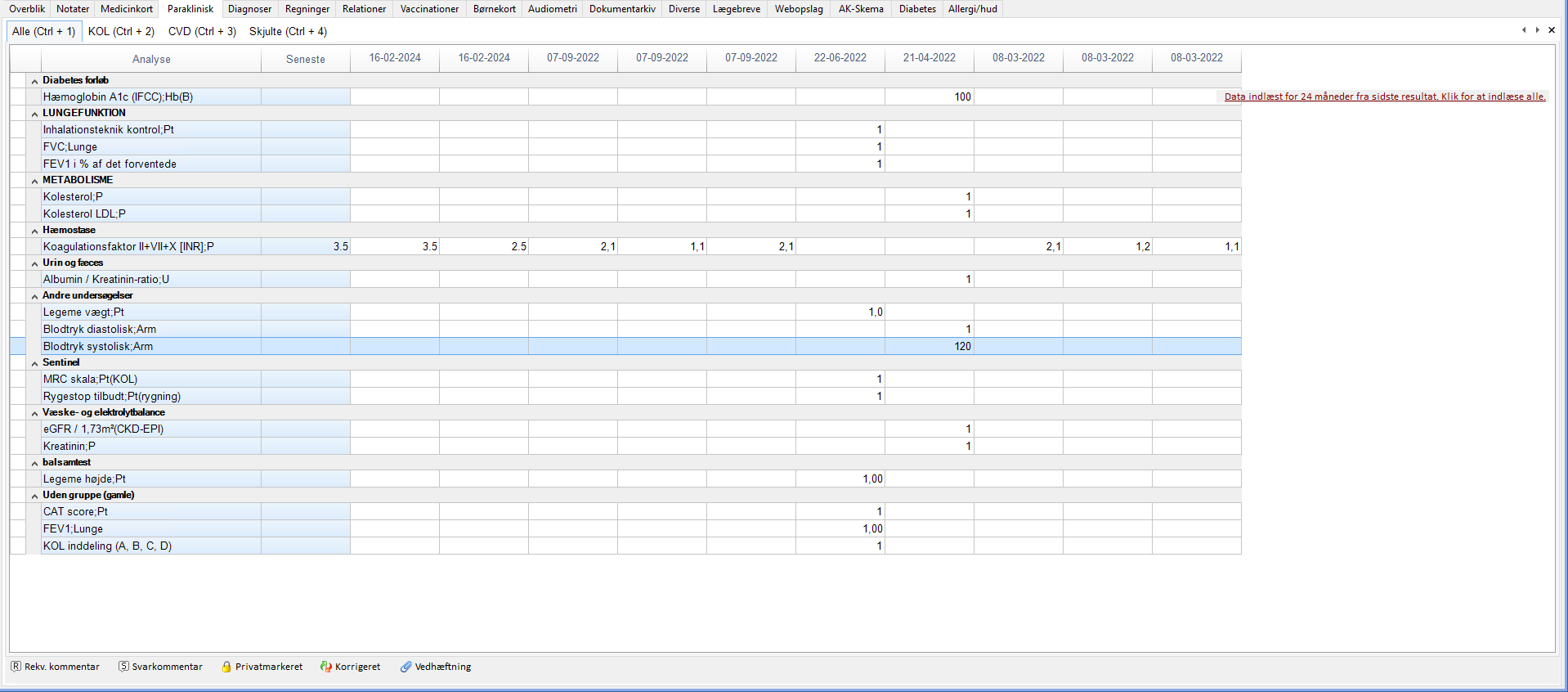The image size is (1568, 692).
Task: Collapse the Væske- og elektrolytbalance group
Action: pos(34,413)
